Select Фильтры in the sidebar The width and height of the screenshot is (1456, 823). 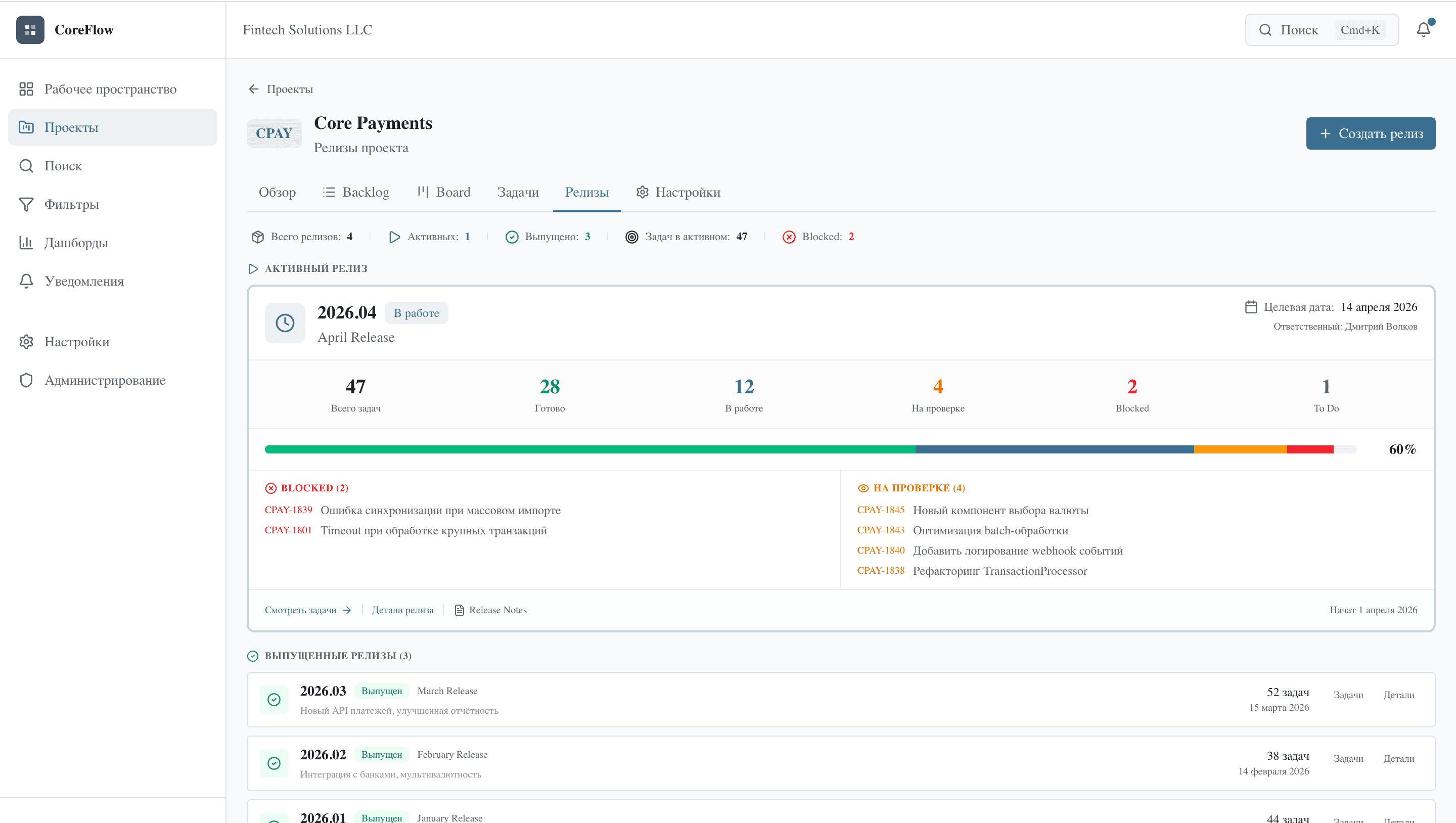click(71, 204)
